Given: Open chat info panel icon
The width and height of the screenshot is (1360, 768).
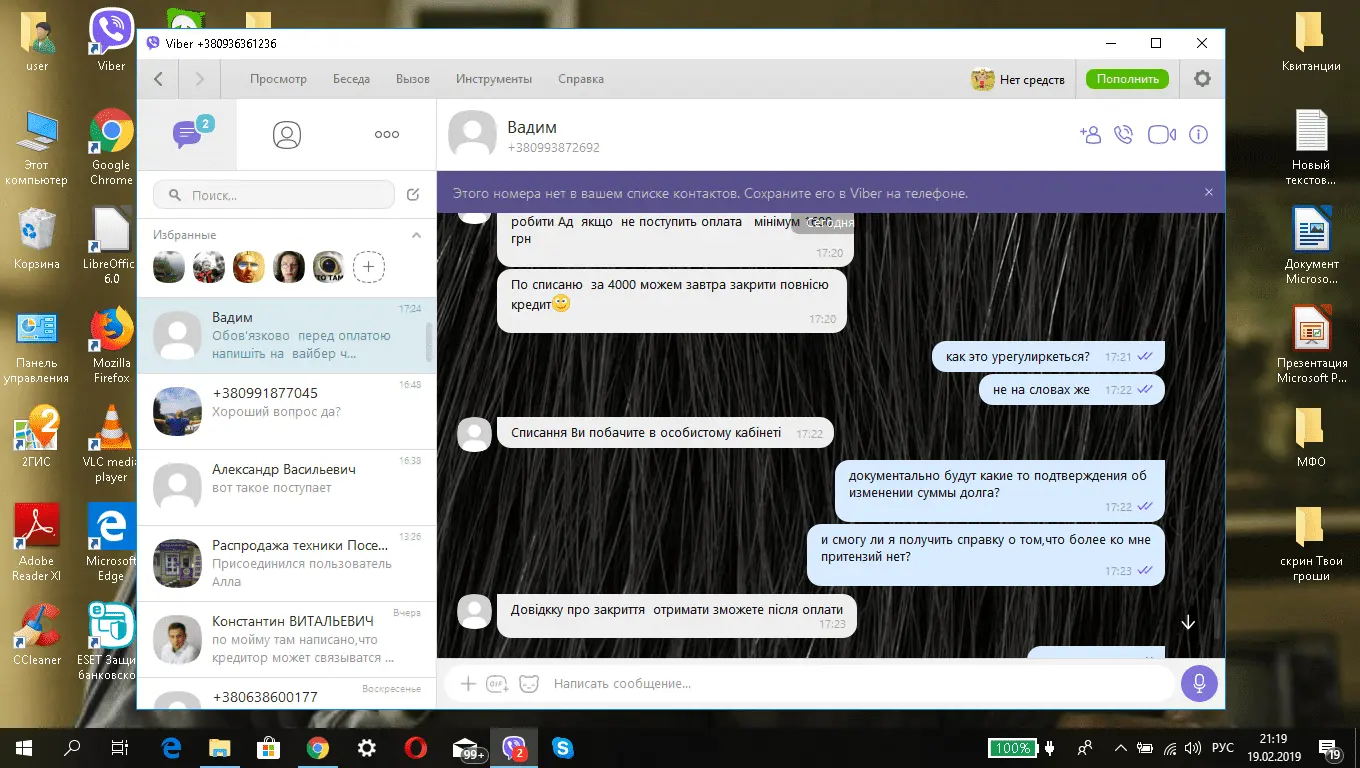Looking at the screenshot, I should [x=1198, y=134].
